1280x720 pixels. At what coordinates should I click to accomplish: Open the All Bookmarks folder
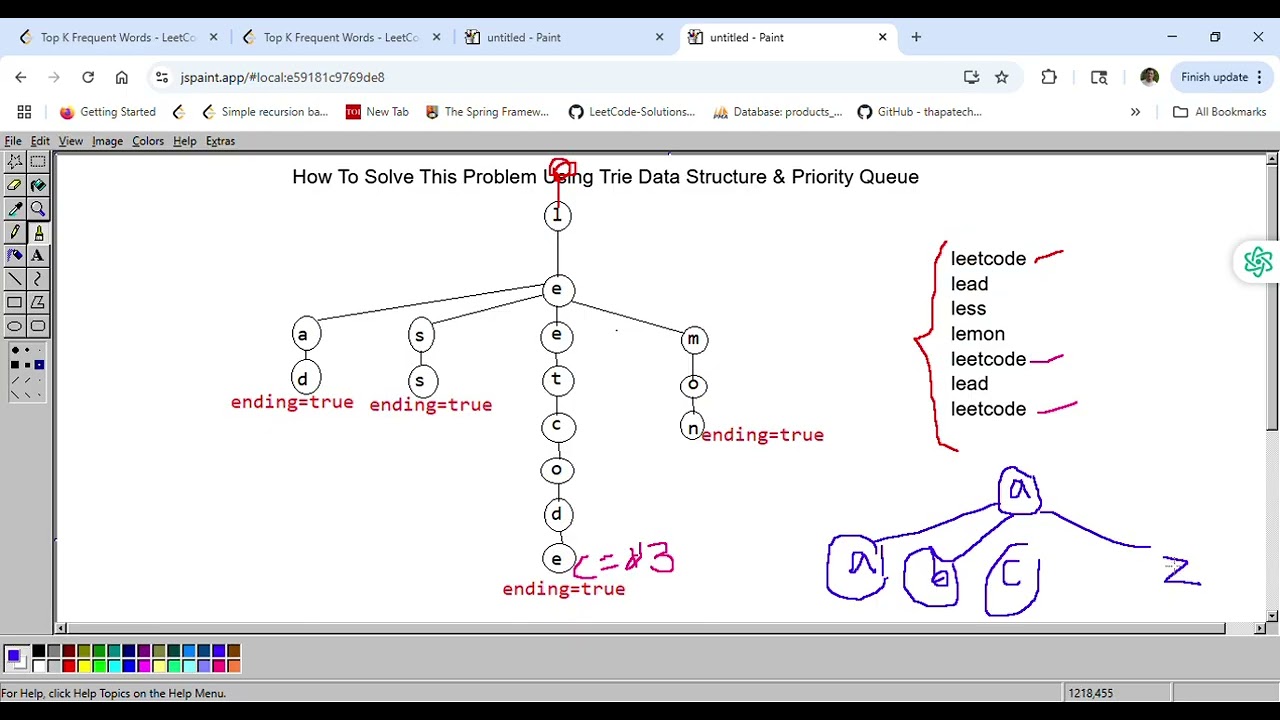pos(1219,112)
